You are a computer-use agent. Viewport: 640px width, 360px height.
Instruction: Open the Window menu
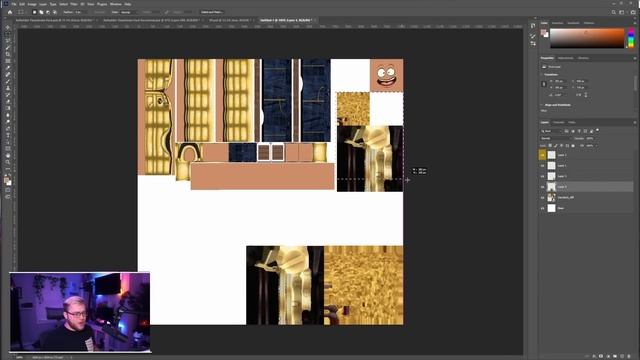[x=116, y=4]
